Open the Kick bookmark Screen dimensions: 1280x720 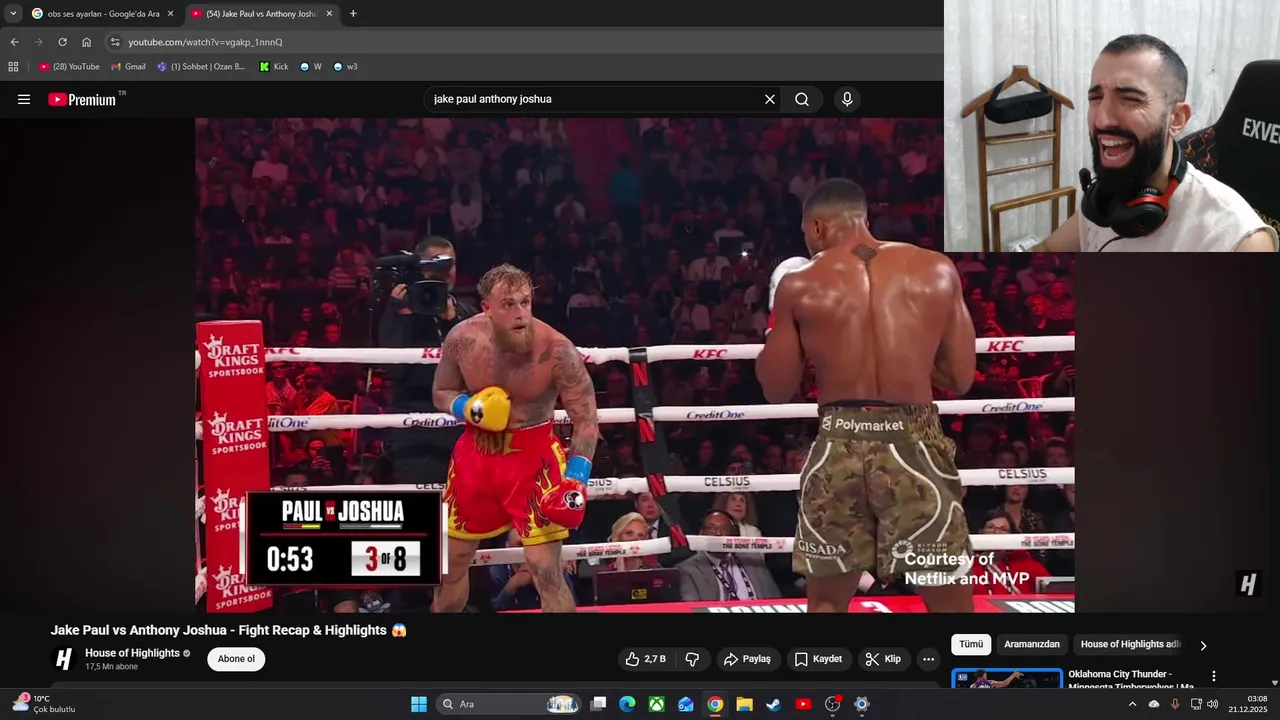(273, 67)
